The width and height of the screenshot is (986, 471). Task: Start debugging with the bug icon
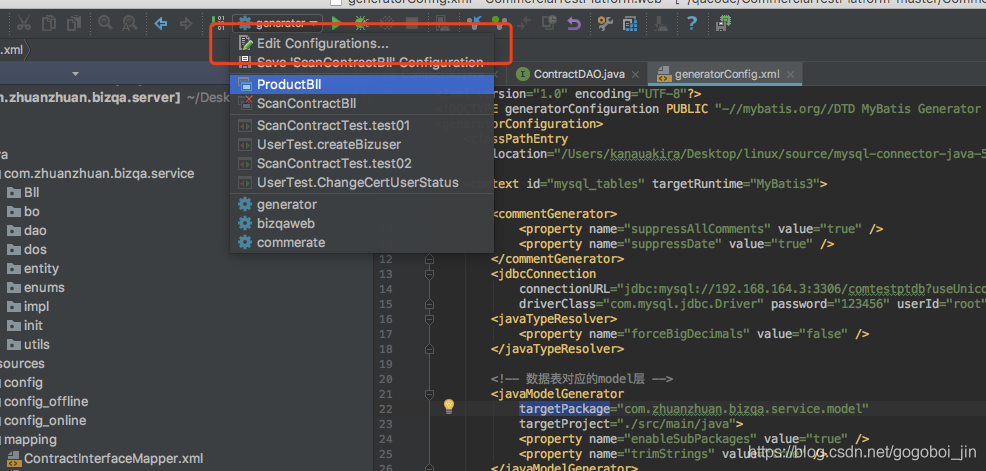click(x=361, y=24)
